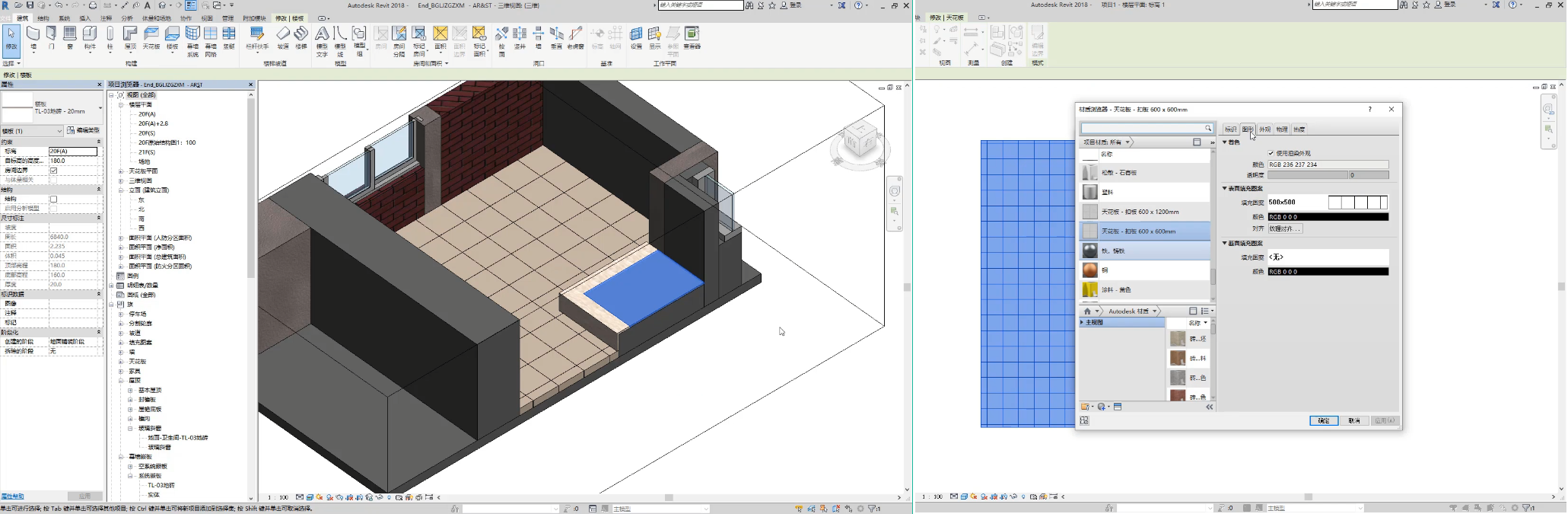Select the 面积 (Area) tool in the ribbon
Viewport: 1568px width, 514px height.
coord(441,39)
